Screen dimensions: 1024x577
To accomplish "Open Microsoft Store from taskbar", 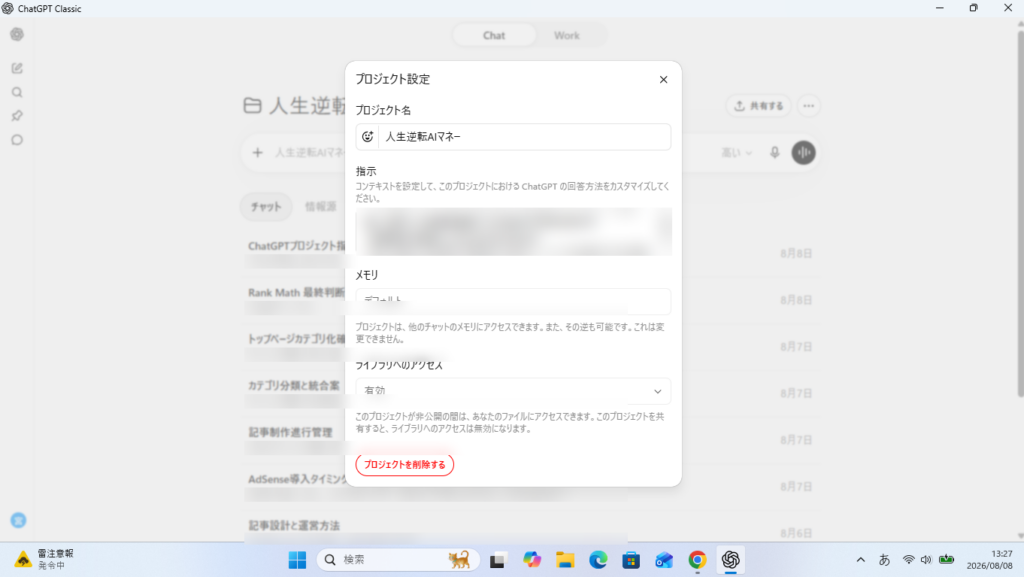I will click(x=631, y=560).
